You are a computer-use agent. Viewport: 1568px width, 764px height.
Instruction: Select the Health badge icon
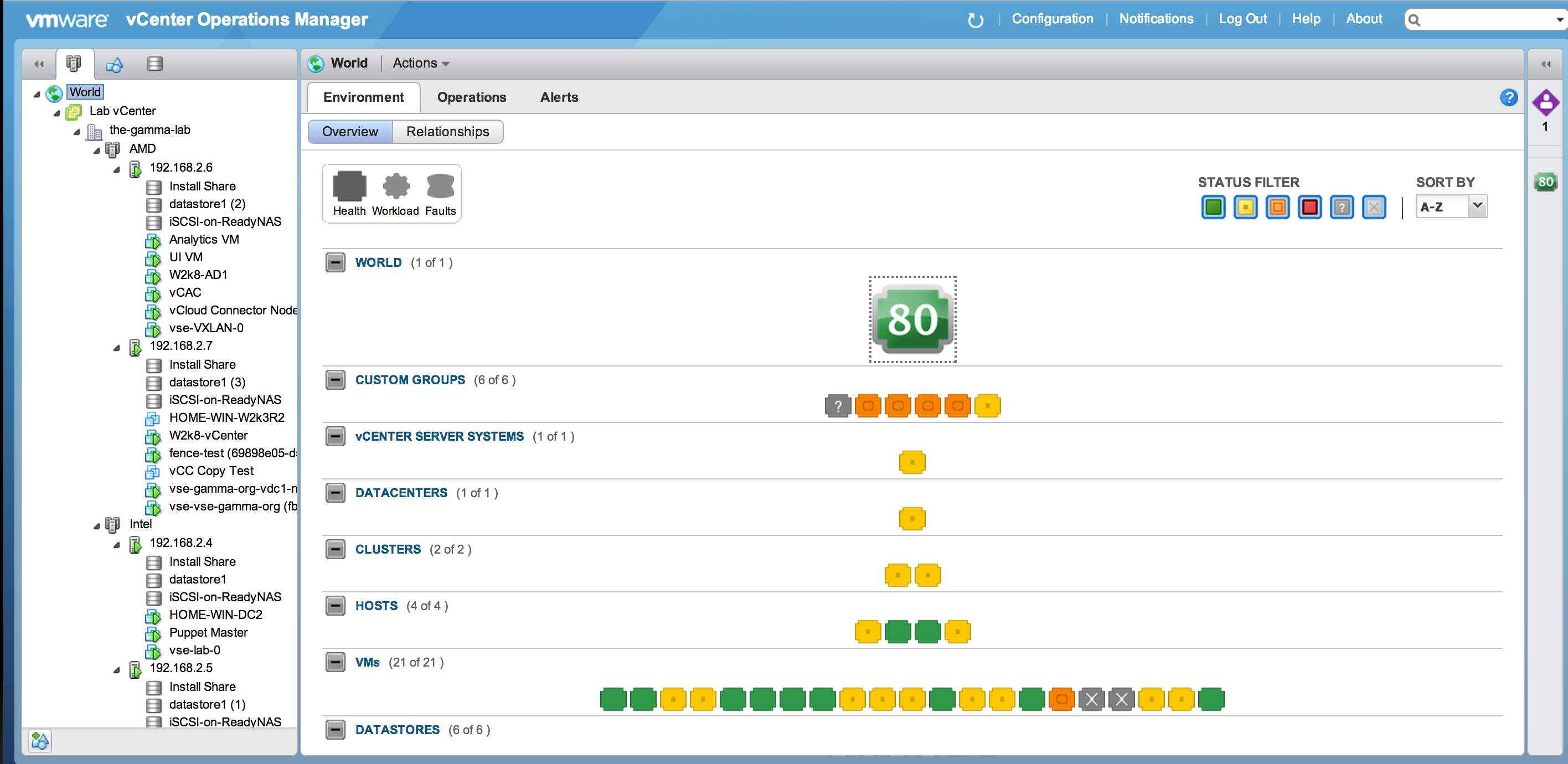[x=349, y=186]
